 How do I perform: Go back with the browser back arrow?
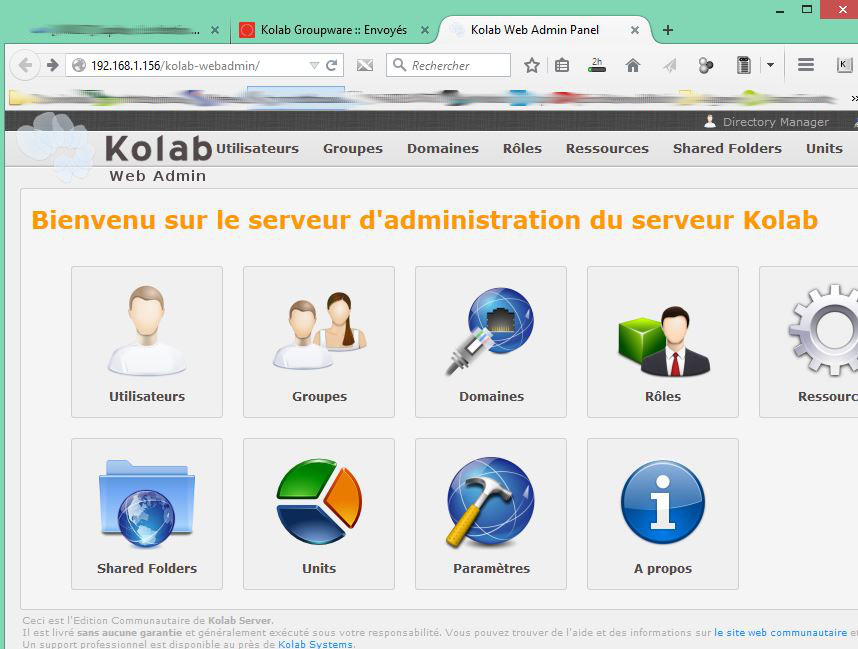coord(25,66)
